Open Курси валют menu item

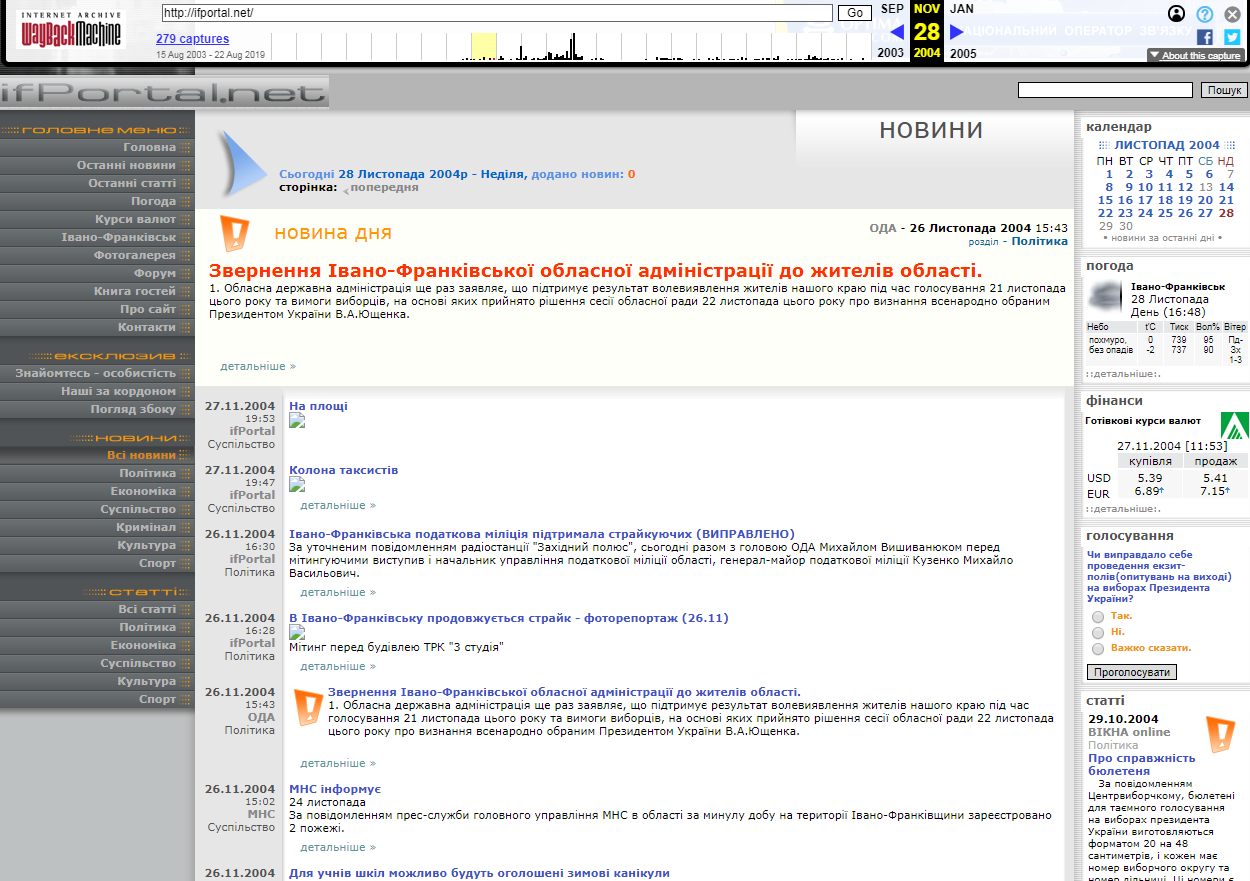[136, 219]
